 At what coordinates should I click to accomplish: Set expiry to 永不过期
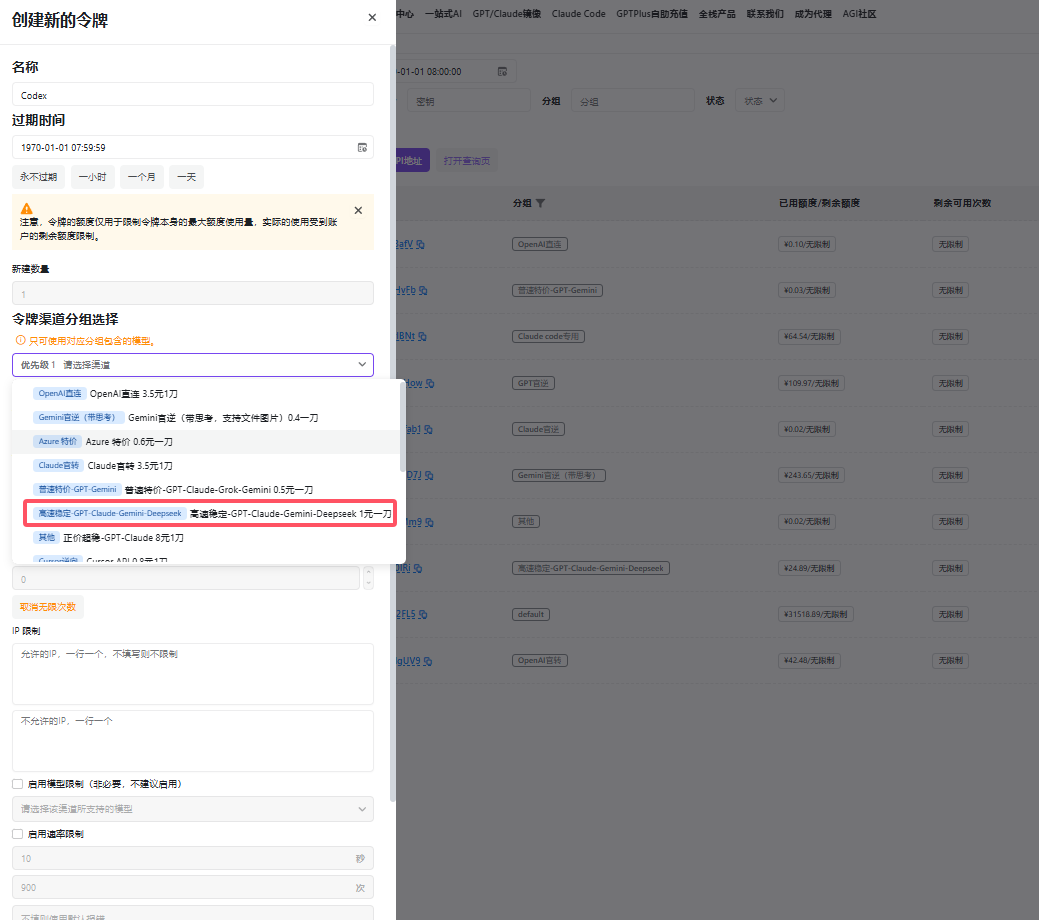point(38,177)
